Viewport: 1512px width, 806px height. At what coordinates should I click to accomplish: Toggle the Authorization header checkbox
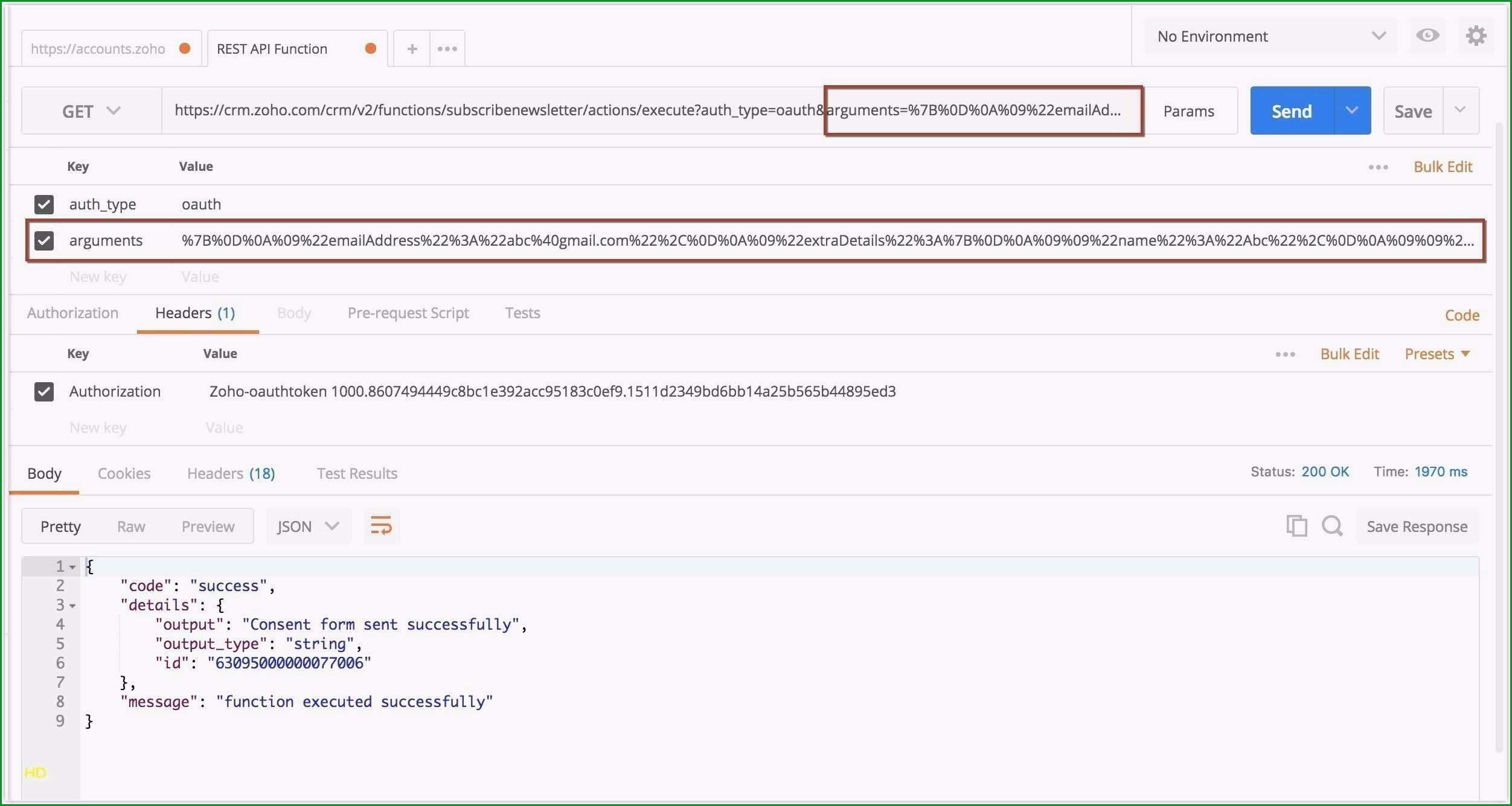pyautogui.click(x=43, y=391)
